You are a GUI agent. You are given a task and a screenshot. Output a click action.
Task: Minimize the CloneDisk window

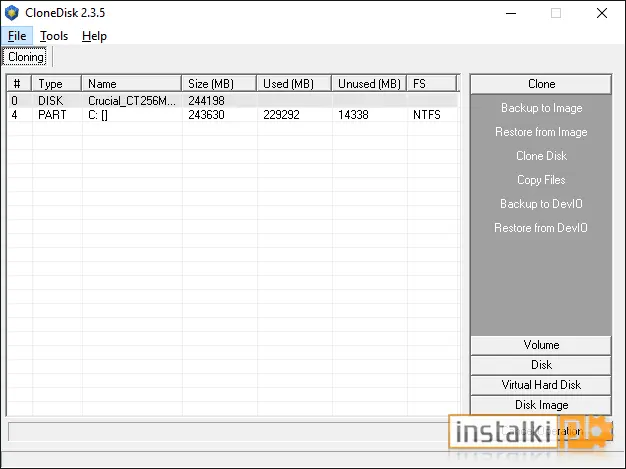click(x=511, y=13)
